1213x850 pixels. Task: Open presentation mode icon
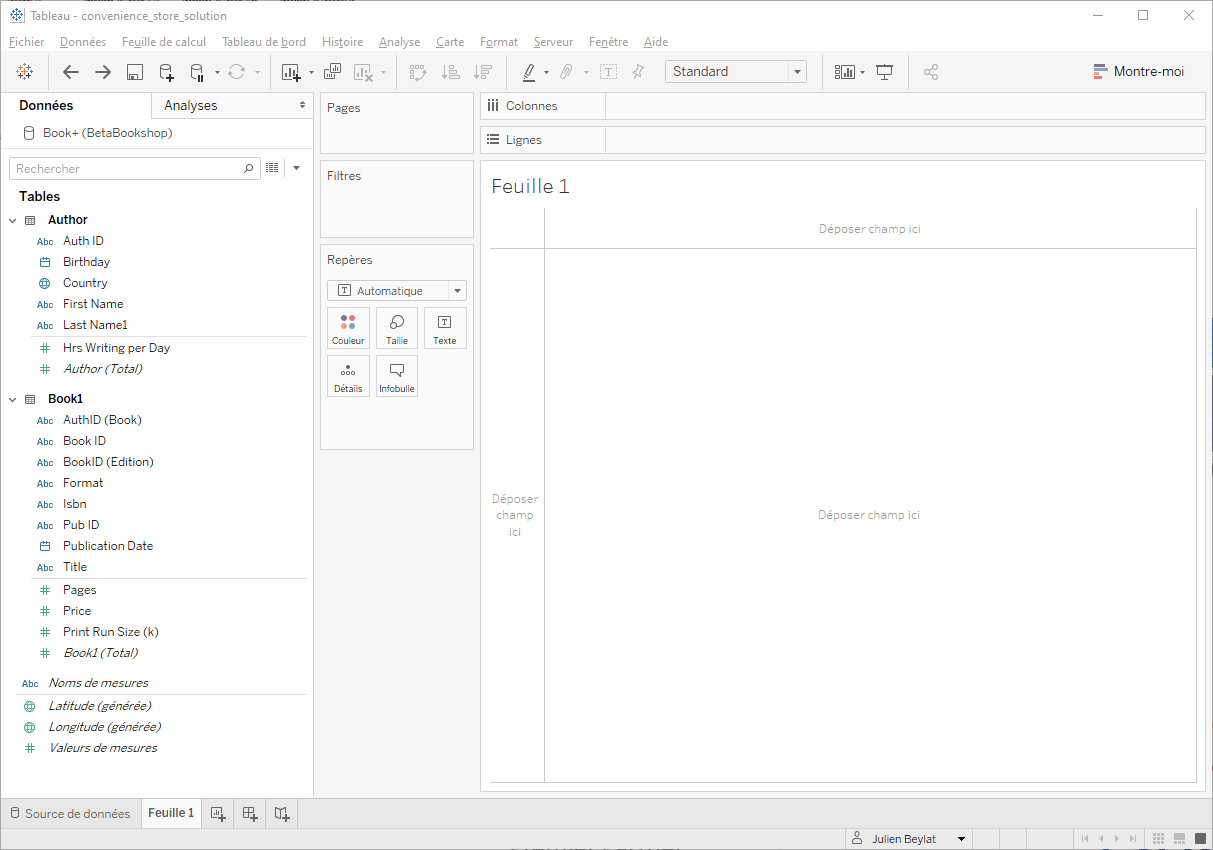click(x=885, y=72)
